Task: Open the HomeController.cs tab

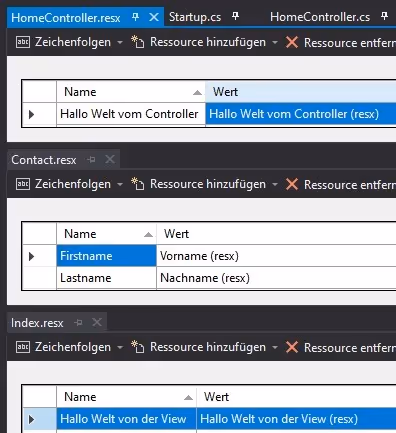Action: click(320, 17)
